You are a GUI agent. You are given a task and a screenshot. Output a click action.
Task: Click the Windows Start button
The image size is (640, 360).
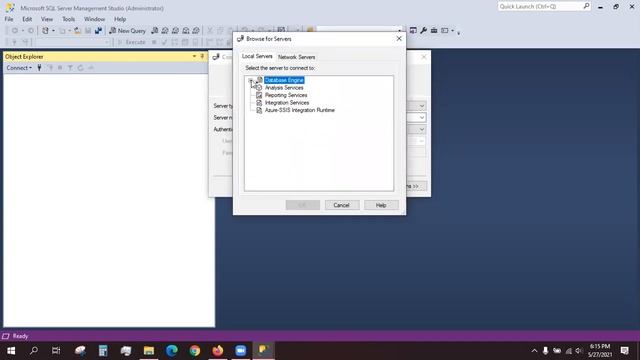pos(11,351)
